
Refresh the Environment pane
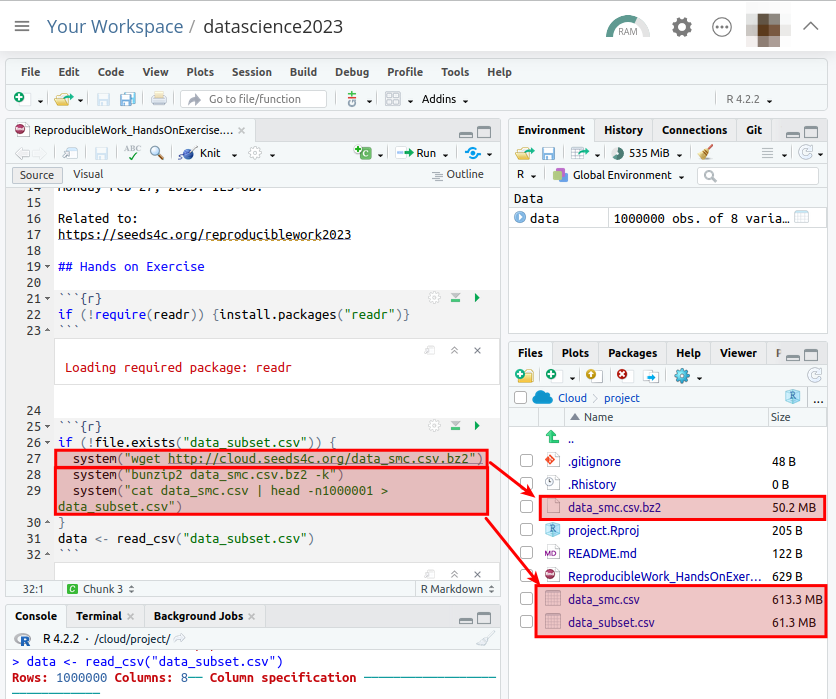pos(805,153)
